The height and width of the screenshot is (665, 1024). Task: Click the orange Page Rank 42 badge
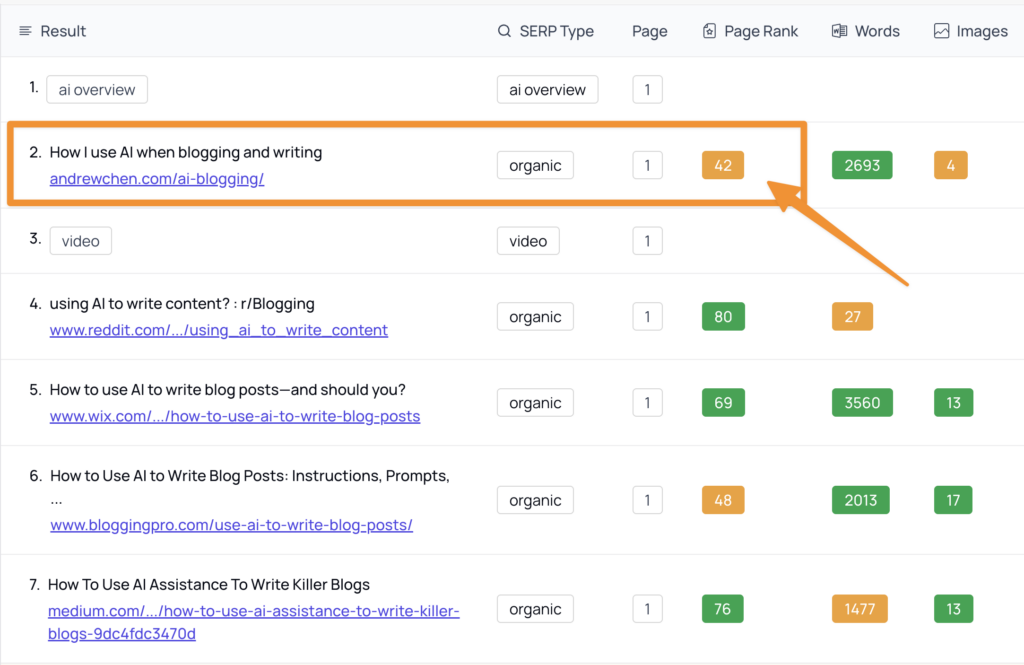[723, 166]
